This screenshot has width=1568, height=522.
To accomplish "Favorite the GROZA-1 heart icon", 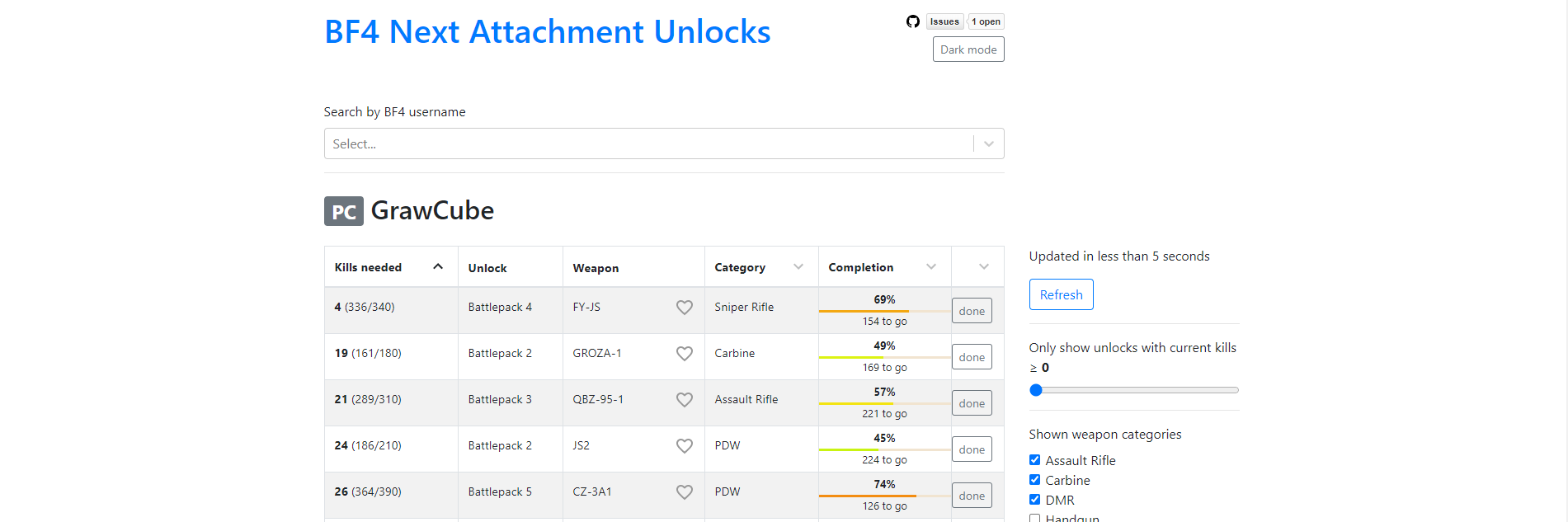I will [684, 354].
